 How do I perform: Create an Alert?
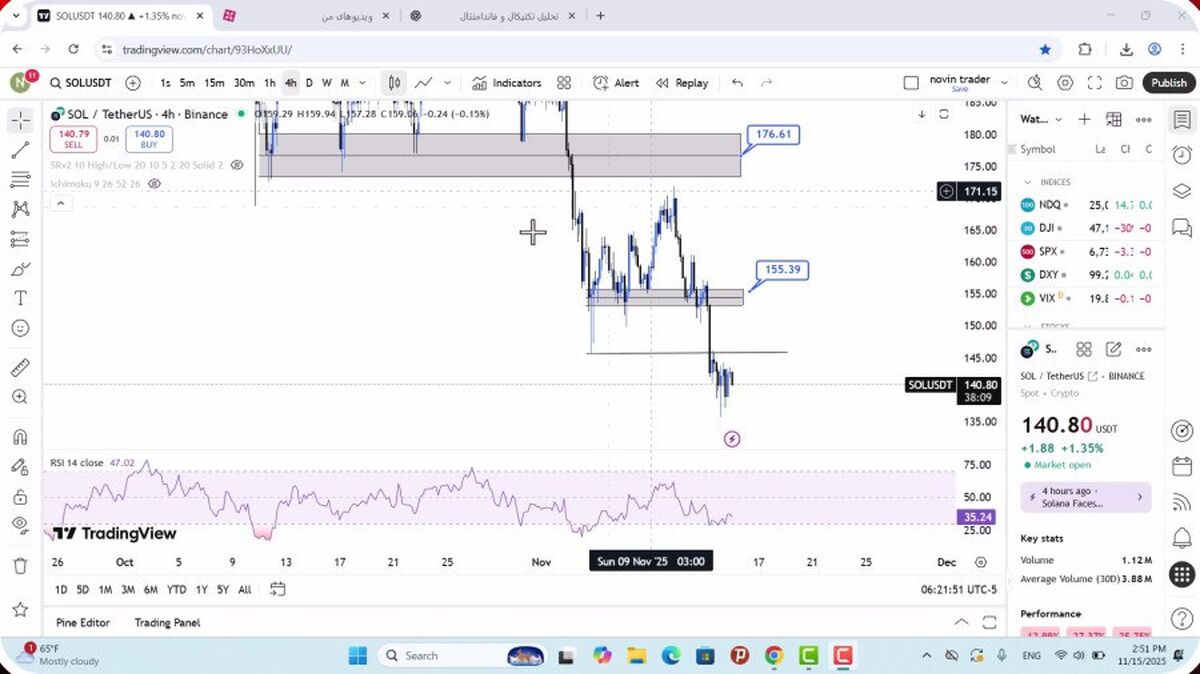616,83
